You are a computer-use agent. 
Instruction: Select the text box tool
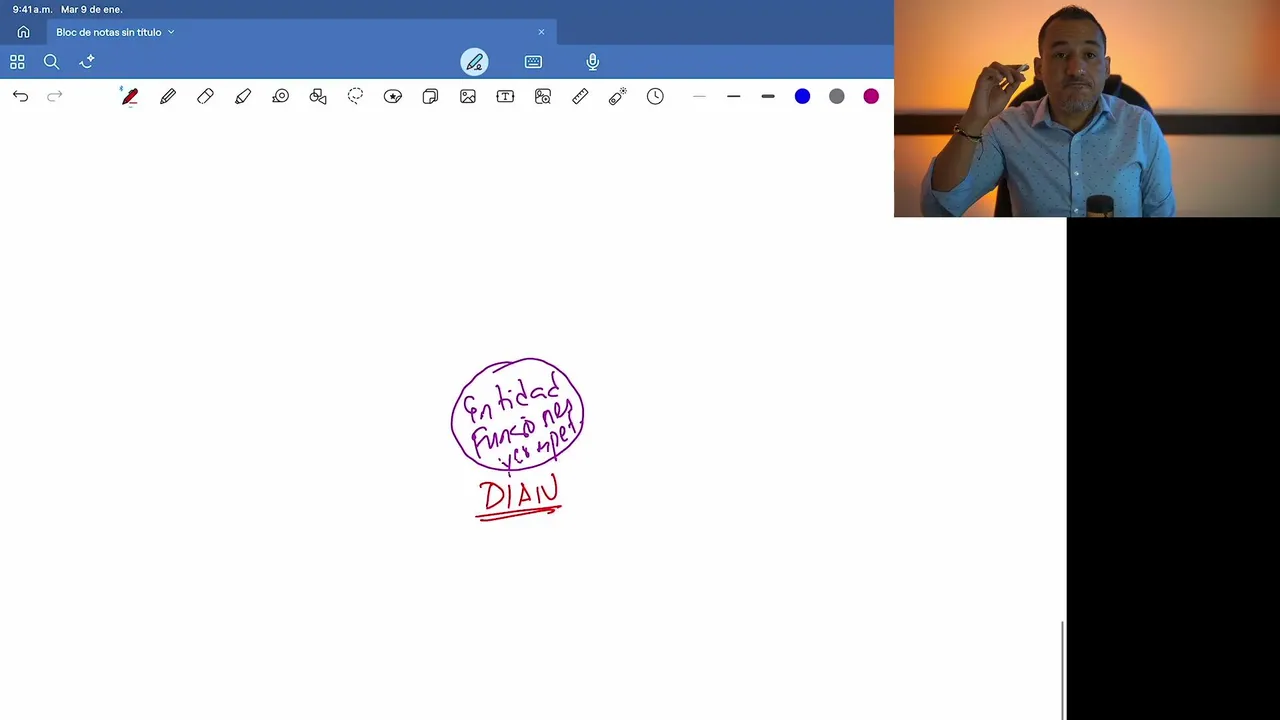click(x=505, y=96)
